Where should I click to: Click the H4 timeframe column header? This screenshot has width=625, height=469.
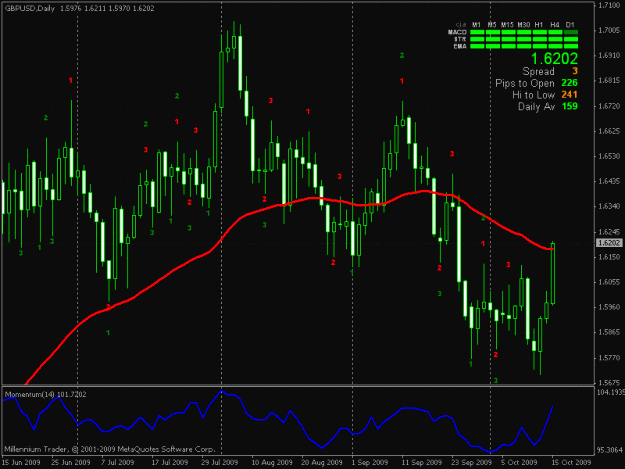[x=555, y=25]
